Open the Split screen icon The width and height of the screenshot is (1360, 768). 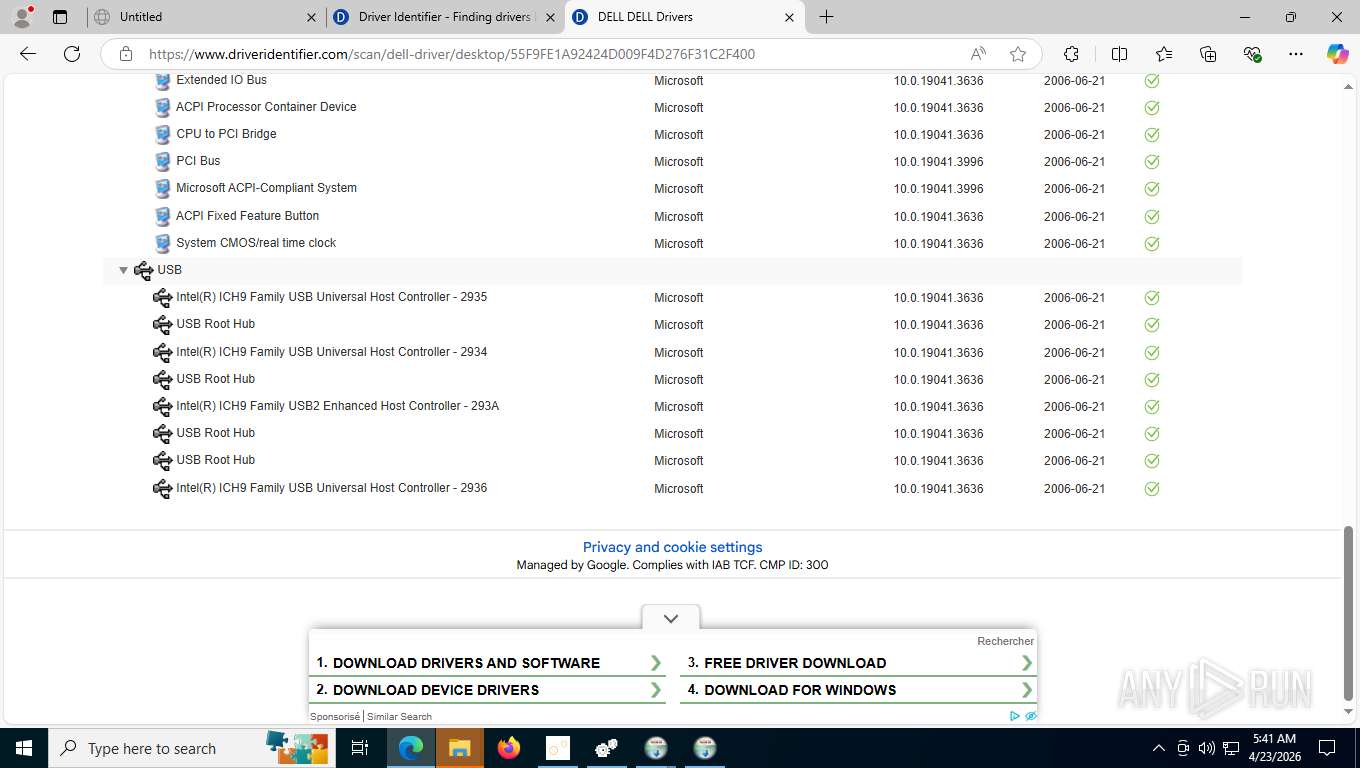(x=1120, y=54)
